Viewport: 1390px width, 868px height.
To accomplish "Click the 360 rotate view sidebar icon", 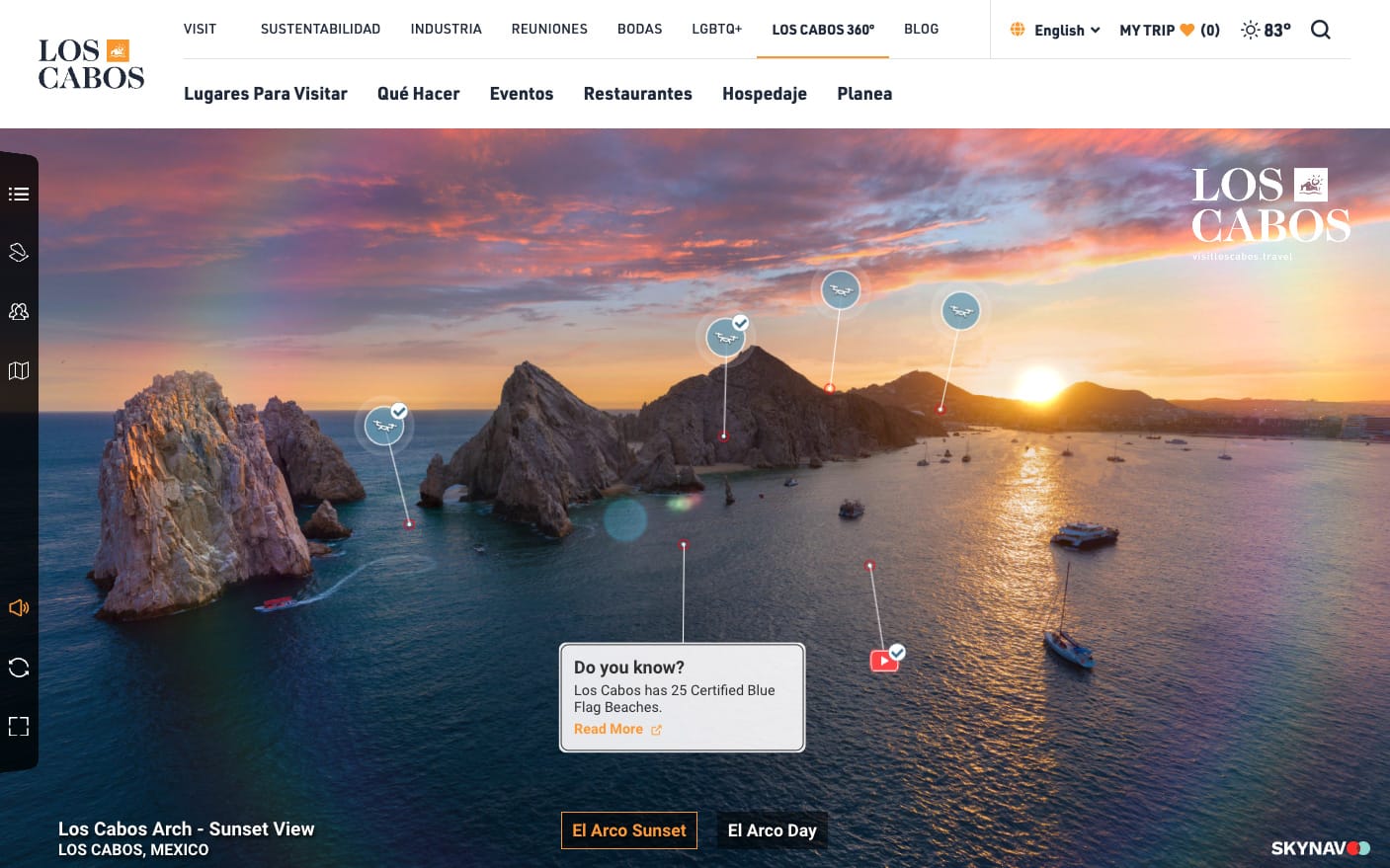I will pyautogui.click(x=19, y=253).
